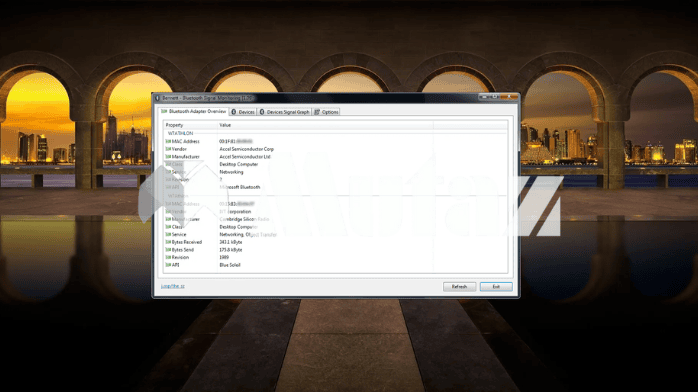Screen dimensions: 698x392
Task: Select the value 'Accel Semiconductor Corp'
Action: pyautogui.click(x=247, y=149)
